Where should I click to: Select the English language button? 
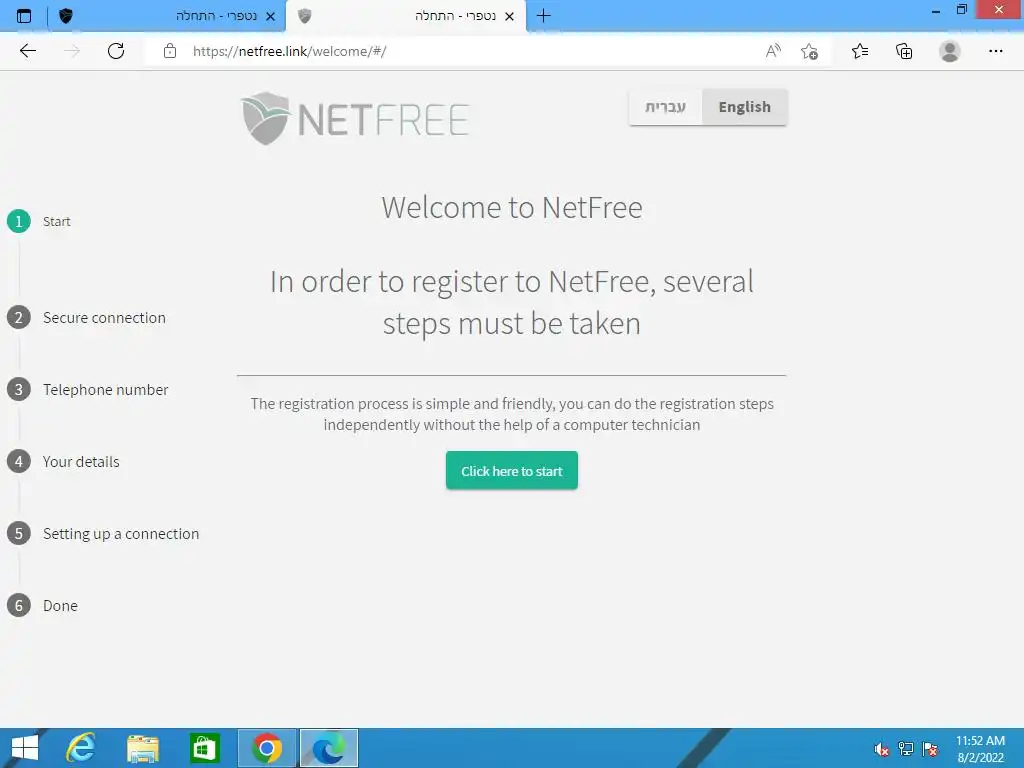tap(744, 107)
